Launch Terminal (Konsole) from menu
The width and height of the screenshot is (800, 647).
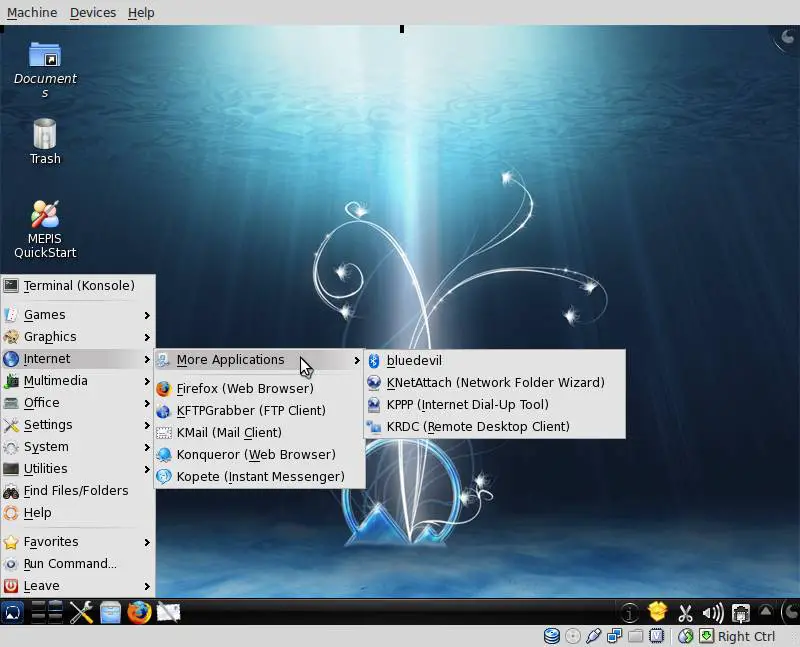(x=78, y=285)
